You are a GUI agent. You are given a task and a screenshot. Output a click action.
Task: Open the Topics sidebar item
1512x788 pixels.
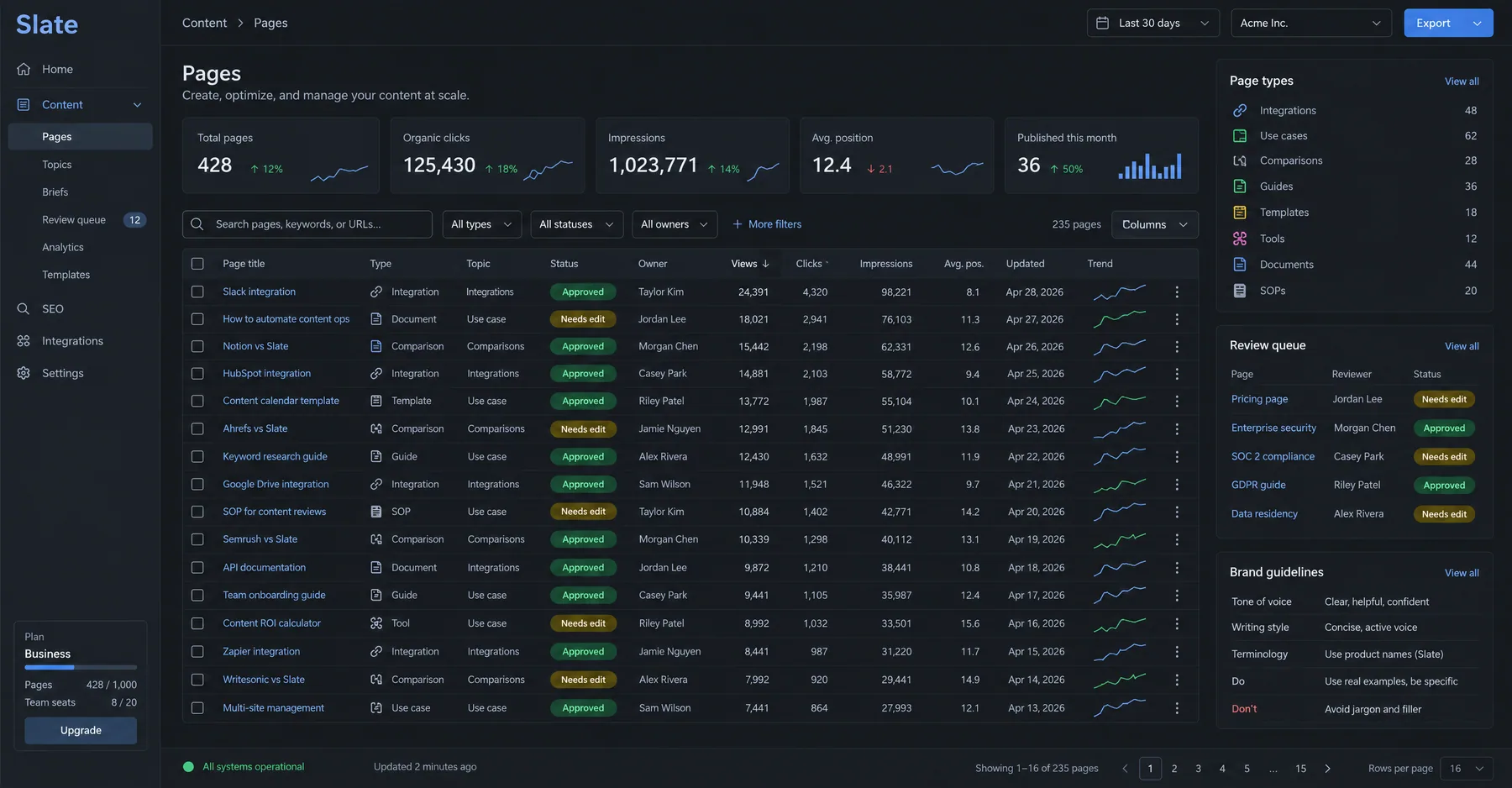57,165
